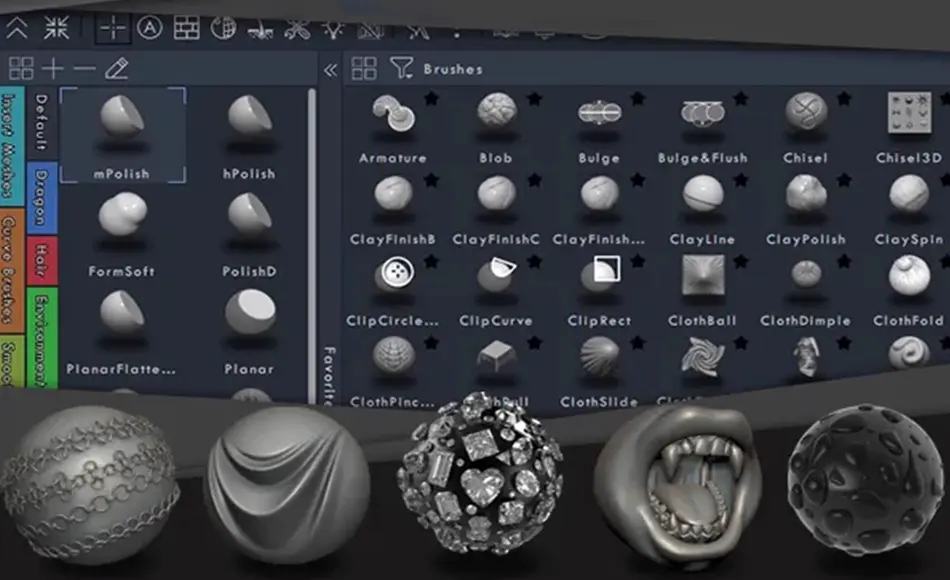Toggle grid view in the left panel
This screenshot has width=950, height=580.
coord(21,68)
